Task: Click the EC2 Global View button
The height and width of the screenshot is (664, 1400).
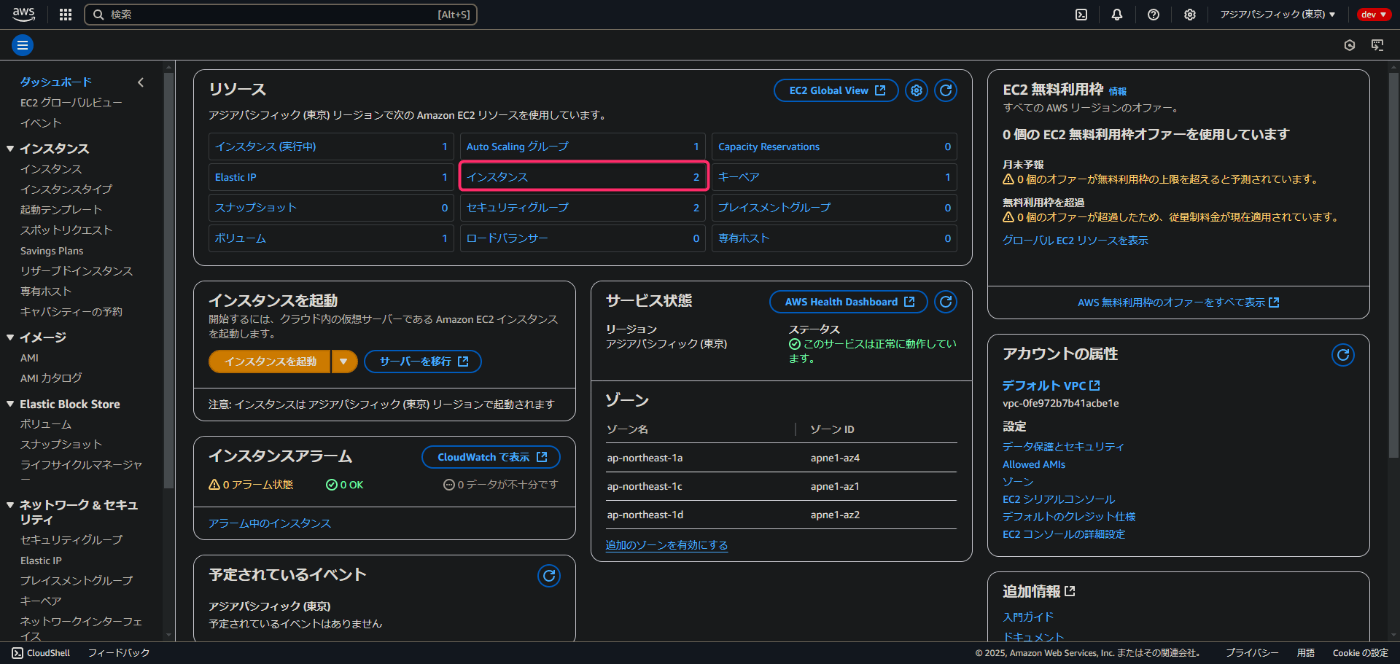Action: click(x=836, y=90)
